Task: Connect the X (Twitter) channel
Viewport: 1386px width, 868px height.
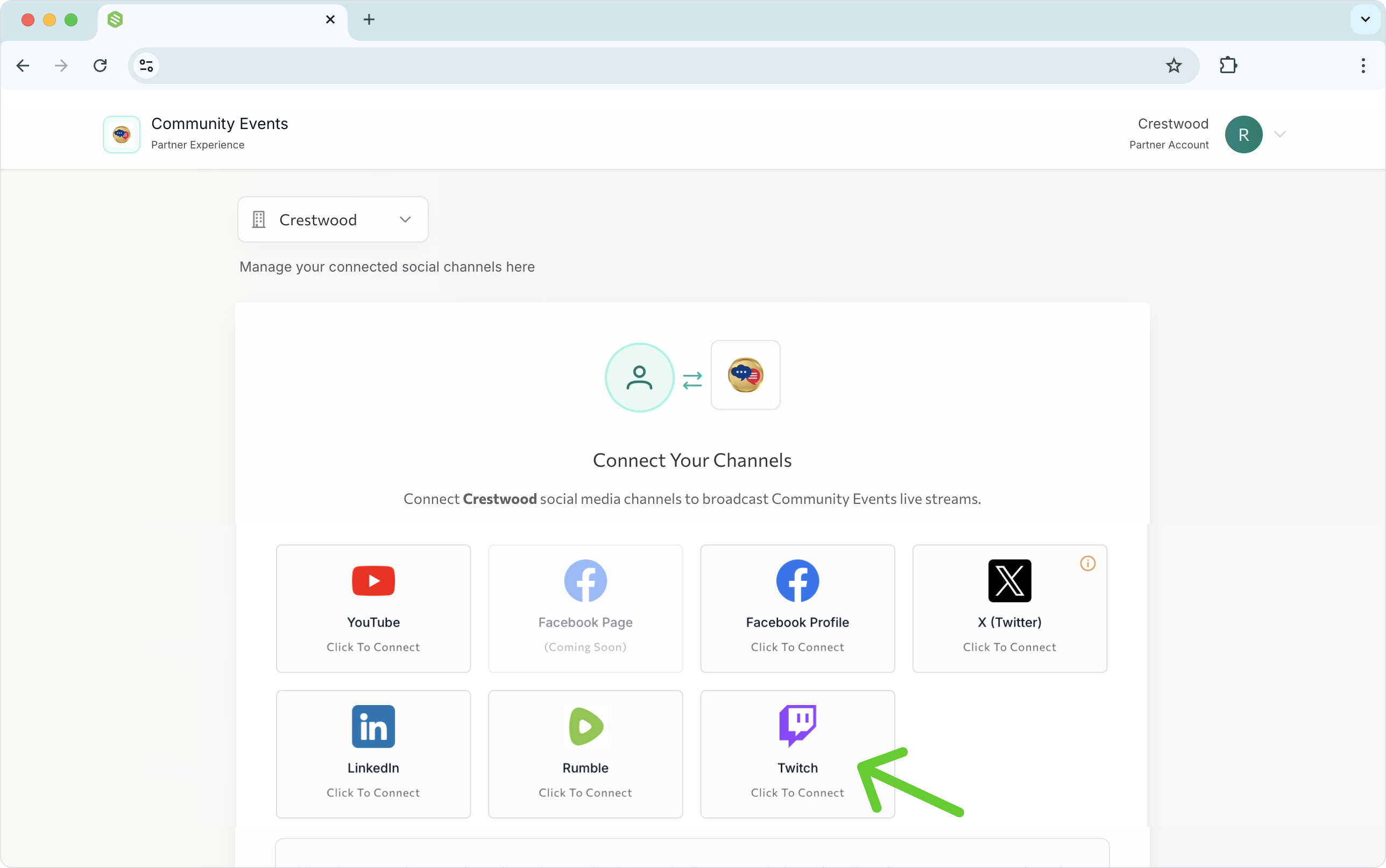Action: pyautogui.click(x=1009, y=609)
